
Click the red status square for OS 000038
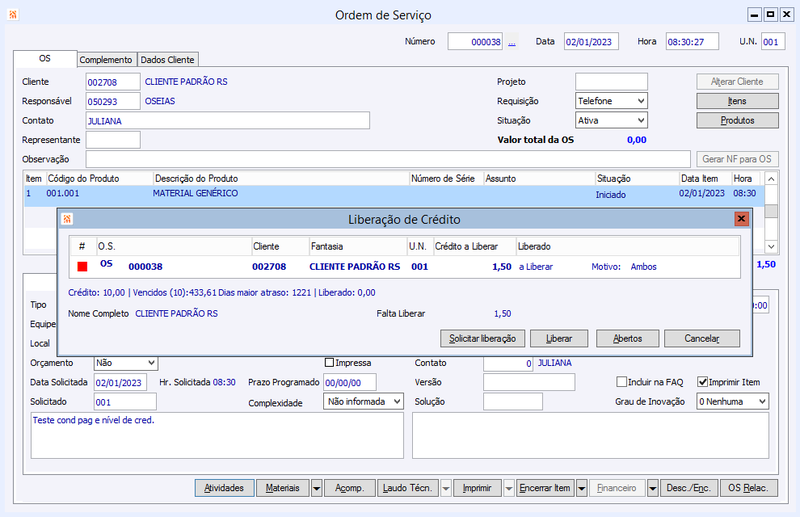coord(83,267)
